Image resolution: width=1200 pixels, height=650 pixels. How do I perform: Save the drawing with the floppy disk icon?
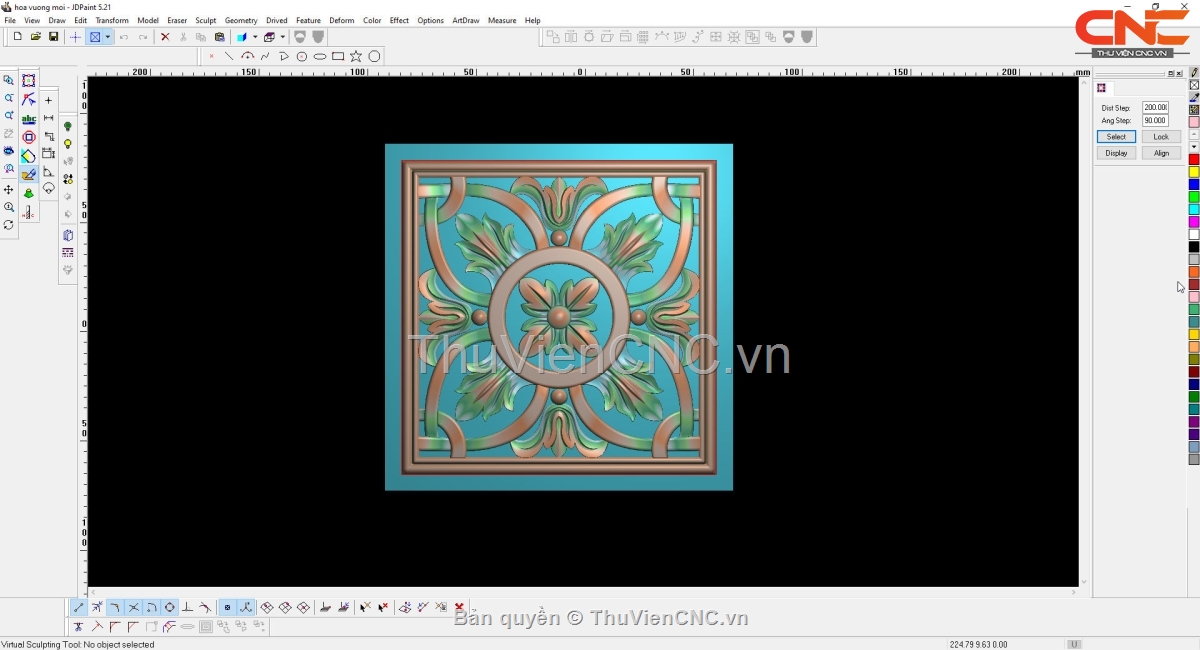54,37
